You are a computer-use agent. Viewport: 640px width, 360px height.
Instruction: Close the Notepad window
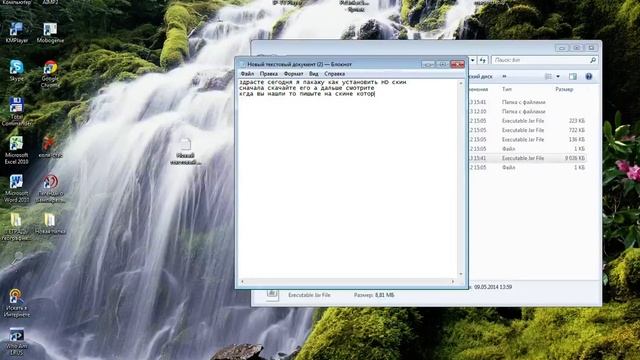click(x=457, y=64)
